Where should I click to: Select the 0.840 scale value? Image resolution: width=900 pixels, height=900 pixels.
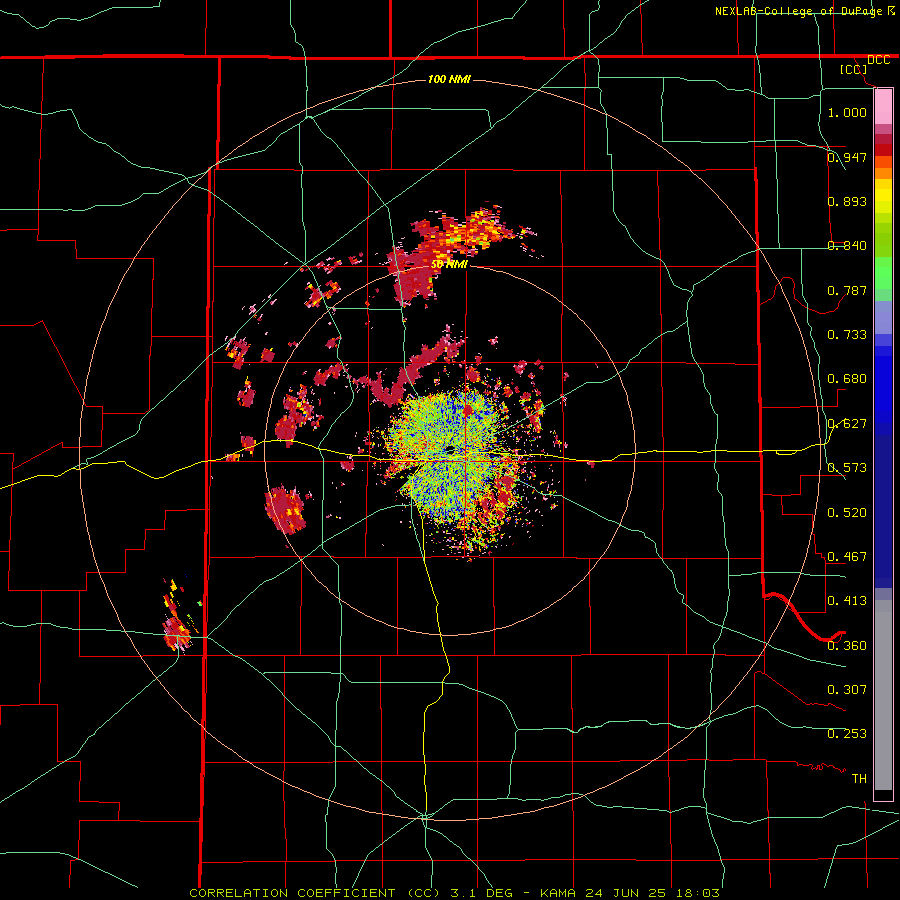tap(847, 246)
